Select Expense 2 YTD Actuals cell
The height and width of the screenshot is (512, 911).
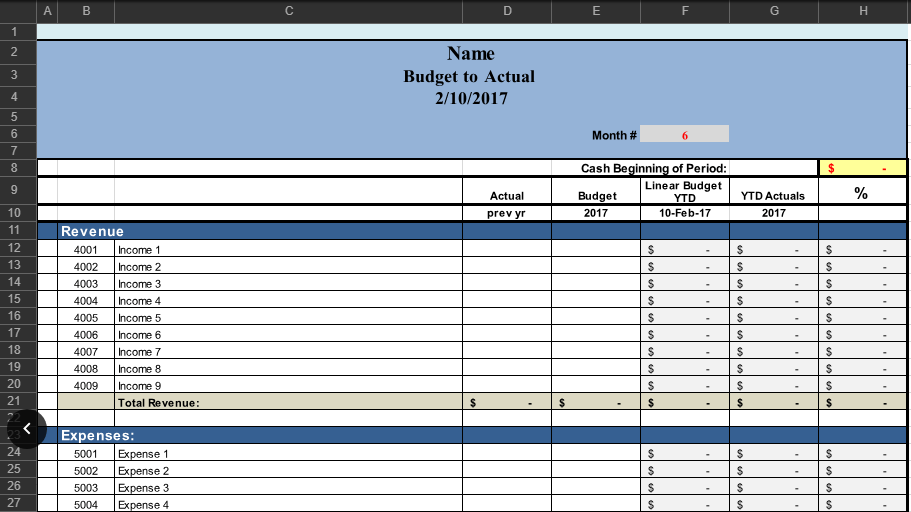[774, 471]
